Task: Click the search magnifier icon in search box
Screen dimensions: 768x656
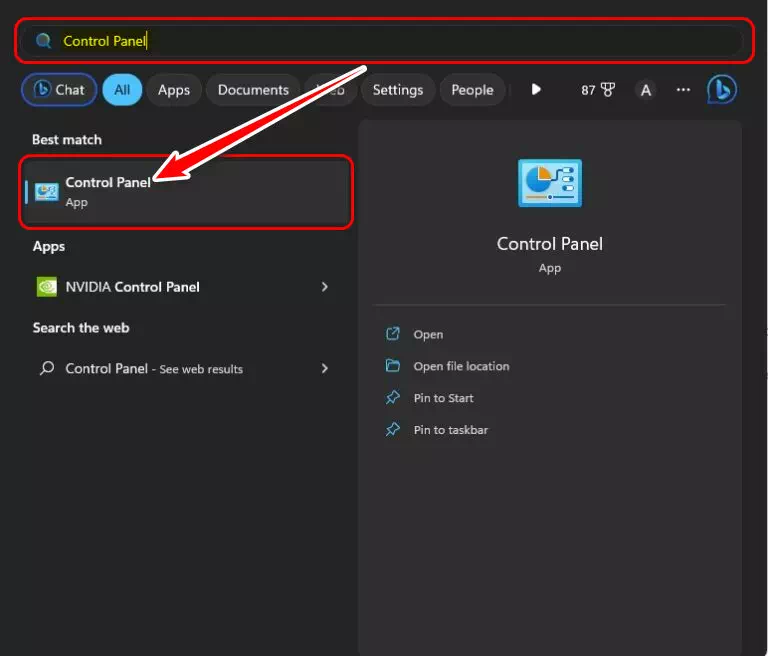Action: pyautogui.click(x=44, y=41)
